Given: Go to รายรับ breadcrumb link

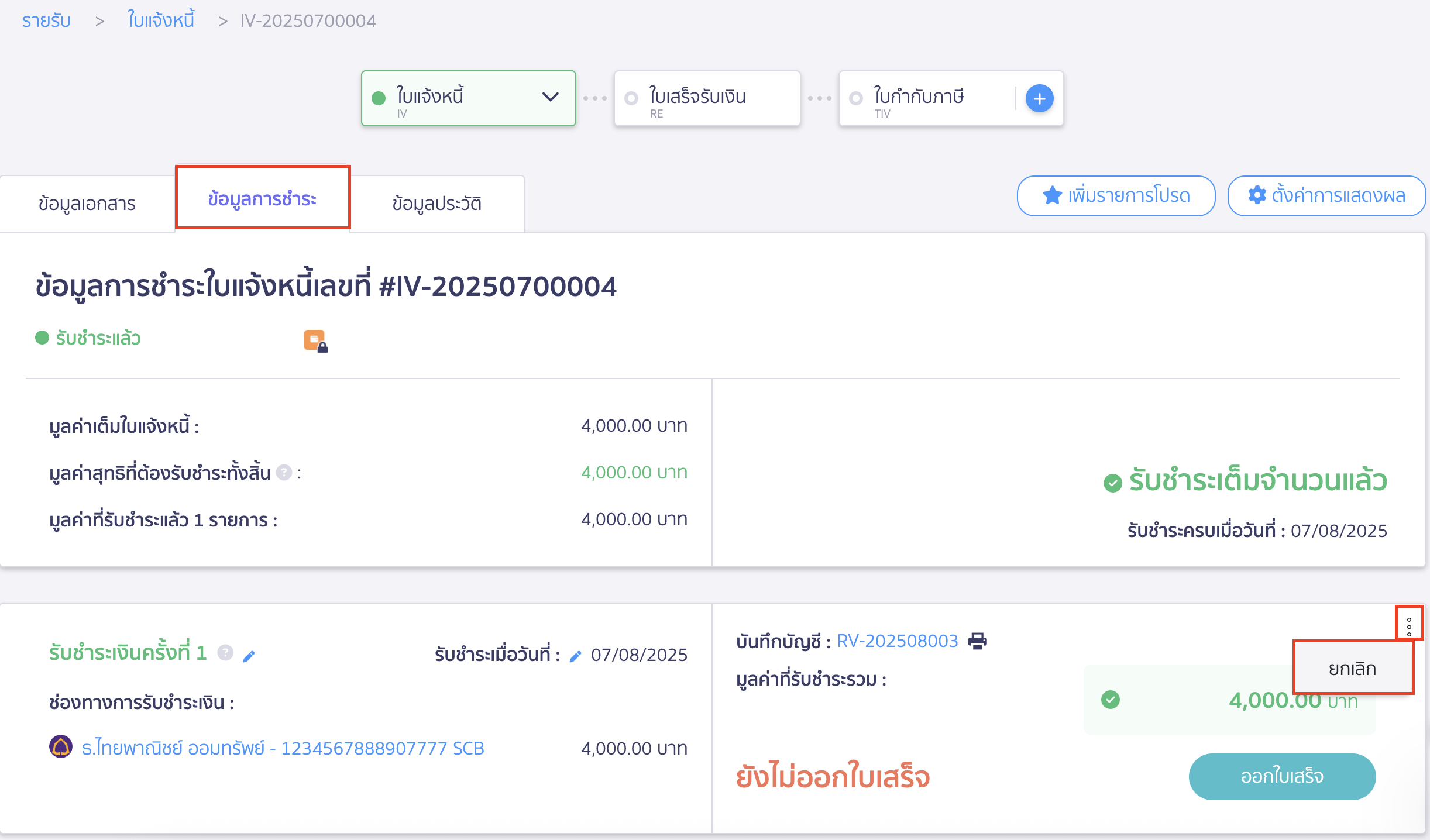Looking at the screenshot, I should [x=46, y=21].
